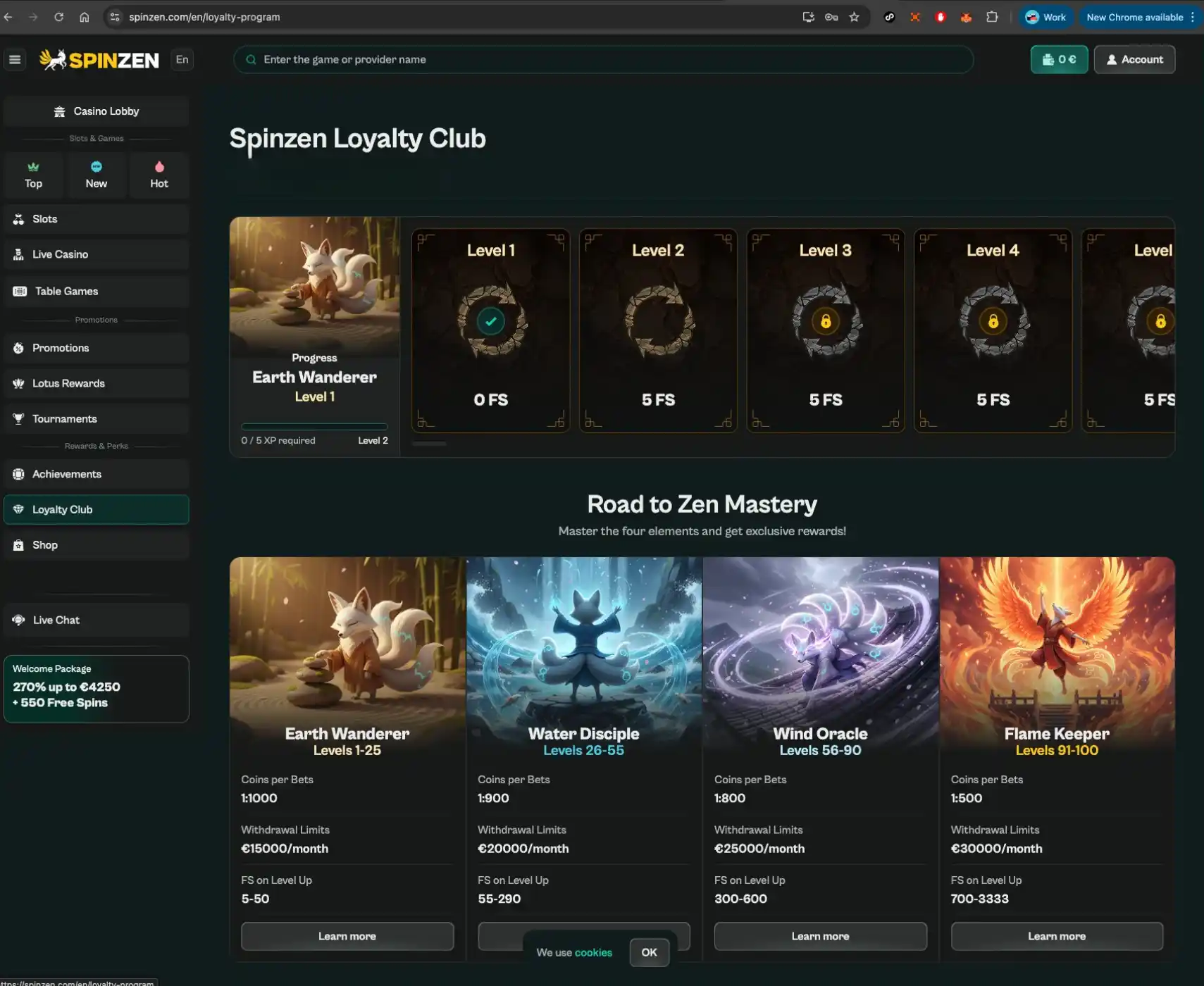
Task: Click the Slots sidebar icon
Action: 18,219
